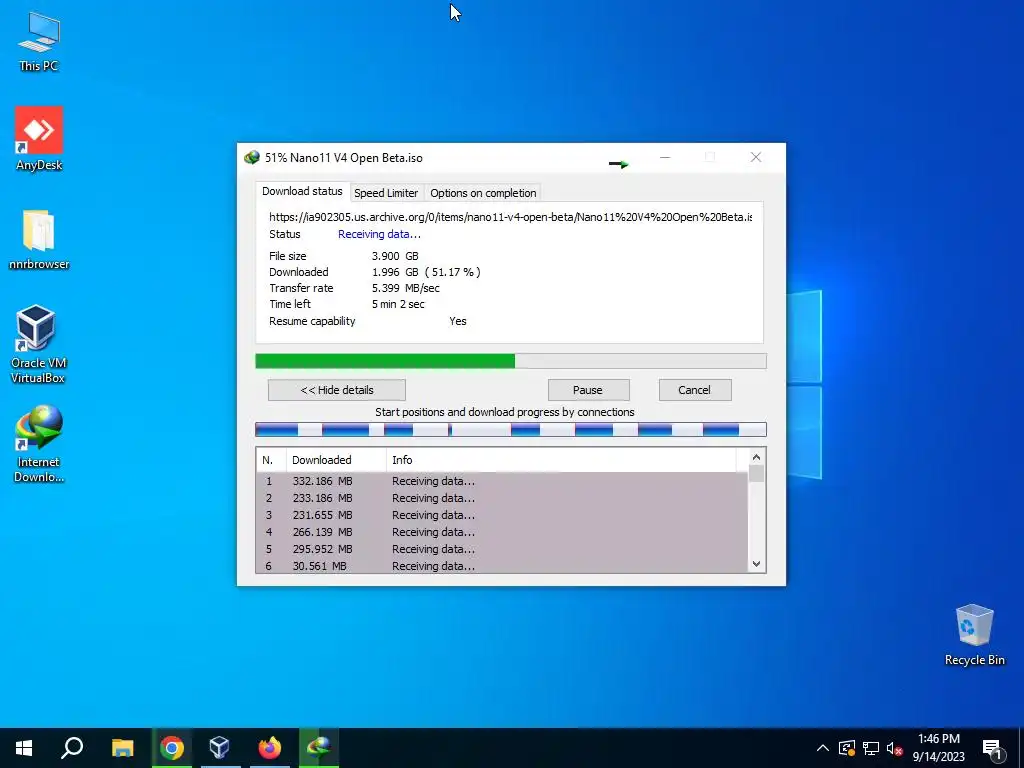Select connection 2 row with 233.186 MB

(x=502, y=498)
